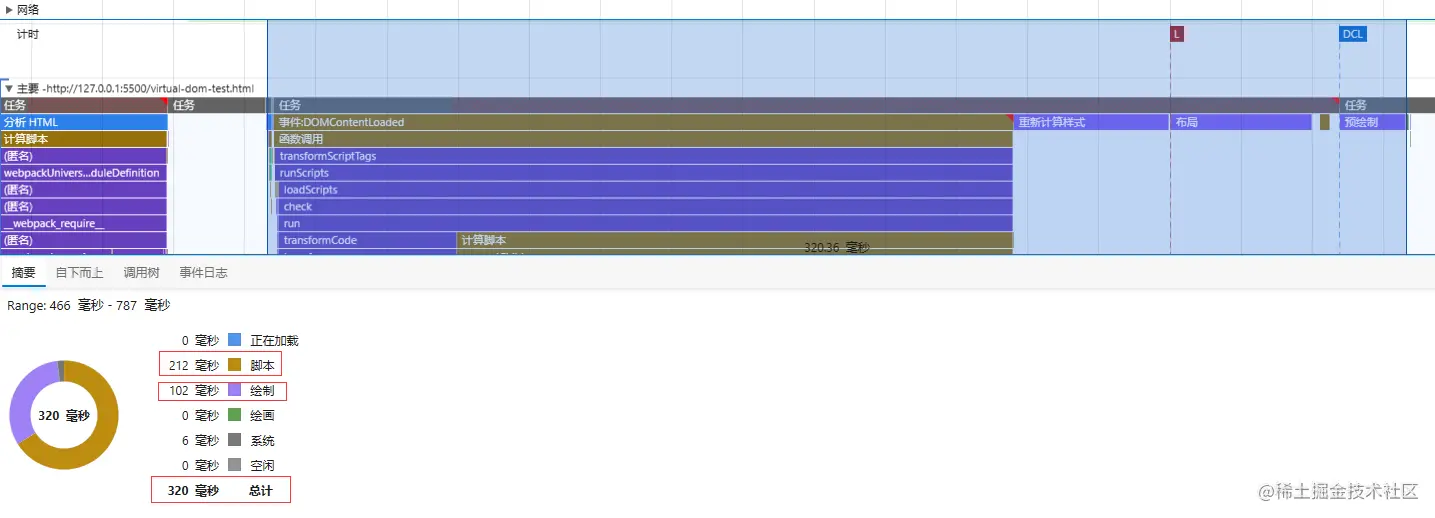Click the dark gray 系统 swatch
Screen dimensions: 1435x518
(235, 440)
